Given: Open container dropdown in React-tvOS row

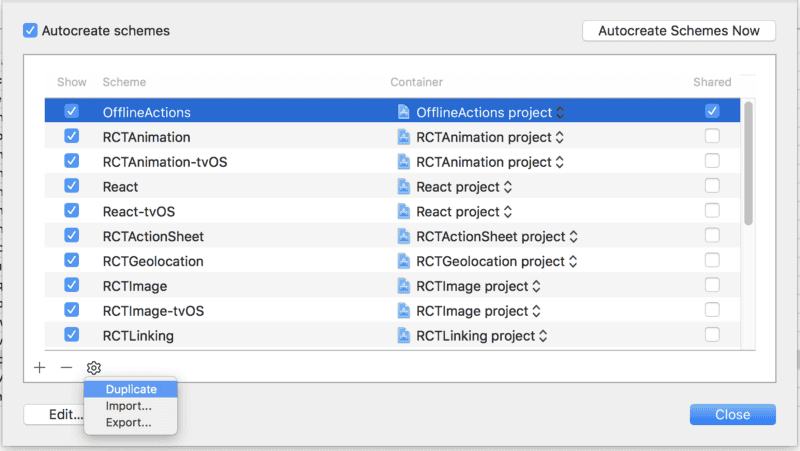Looking at the screenshot, I should click(508, 212).
